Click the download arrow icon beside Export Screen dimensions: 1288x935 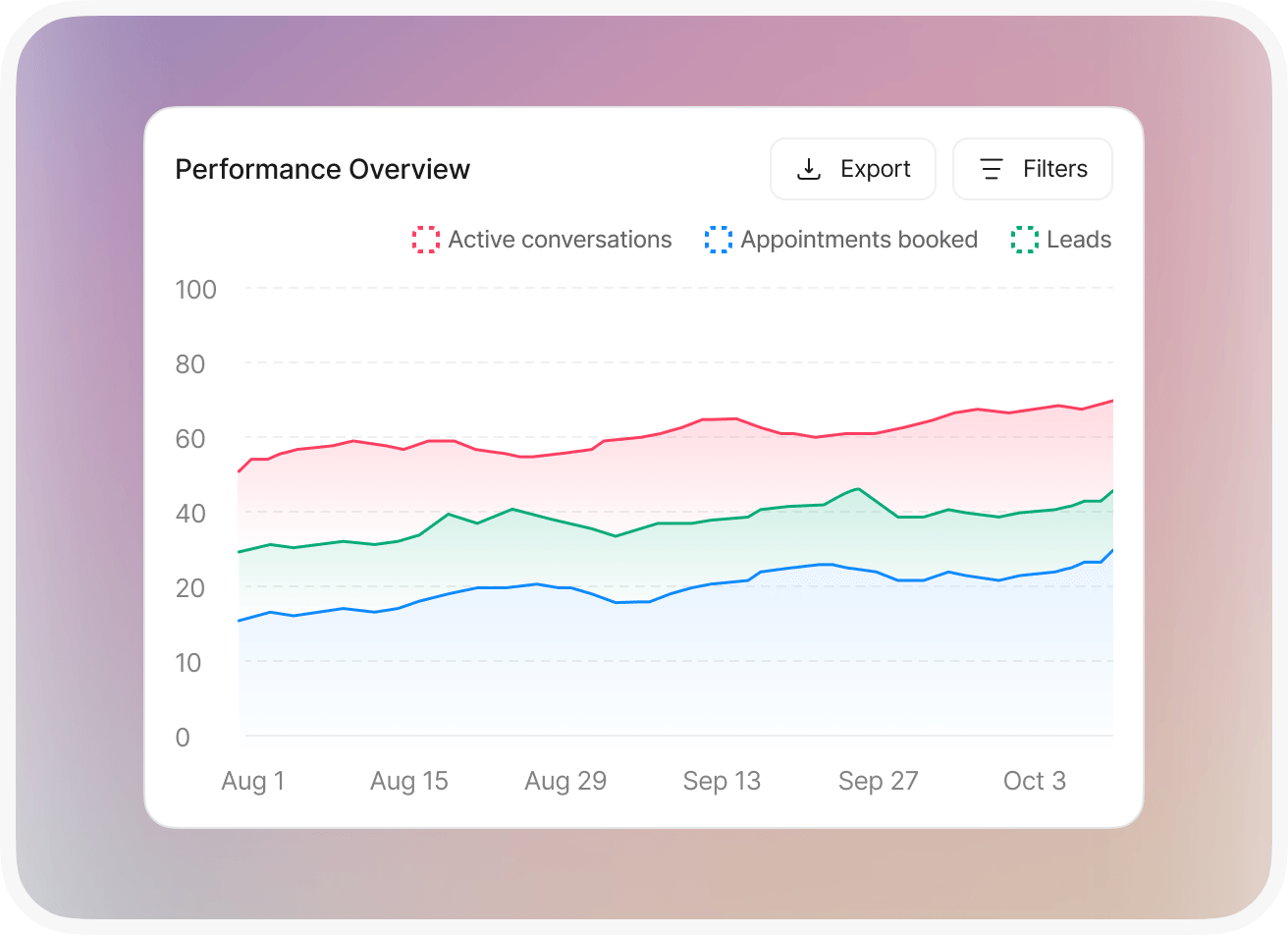(808, 169)
